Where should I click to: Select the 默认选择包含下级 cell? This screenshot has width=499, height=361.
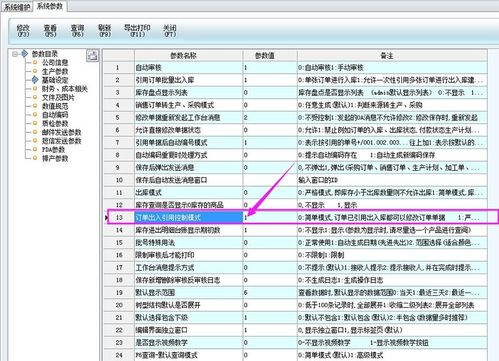click(189, 317)
